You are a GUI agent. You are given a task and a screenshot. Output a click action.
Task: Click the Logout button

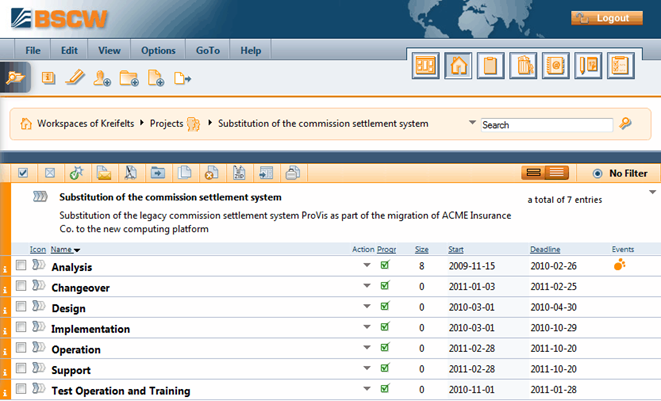[607, 18]
